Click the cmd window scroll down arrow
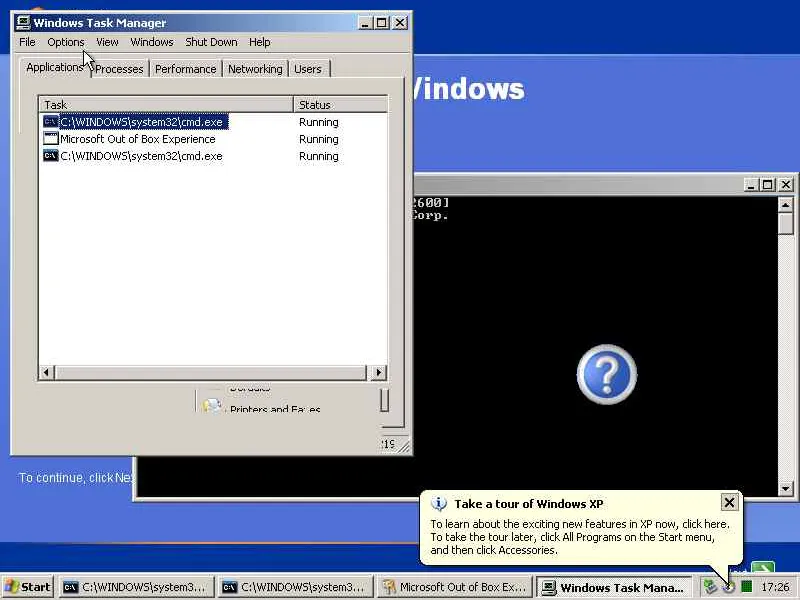The height and width of the screenshot is (600, 800). pyautogui.click(x=785, y=489)
